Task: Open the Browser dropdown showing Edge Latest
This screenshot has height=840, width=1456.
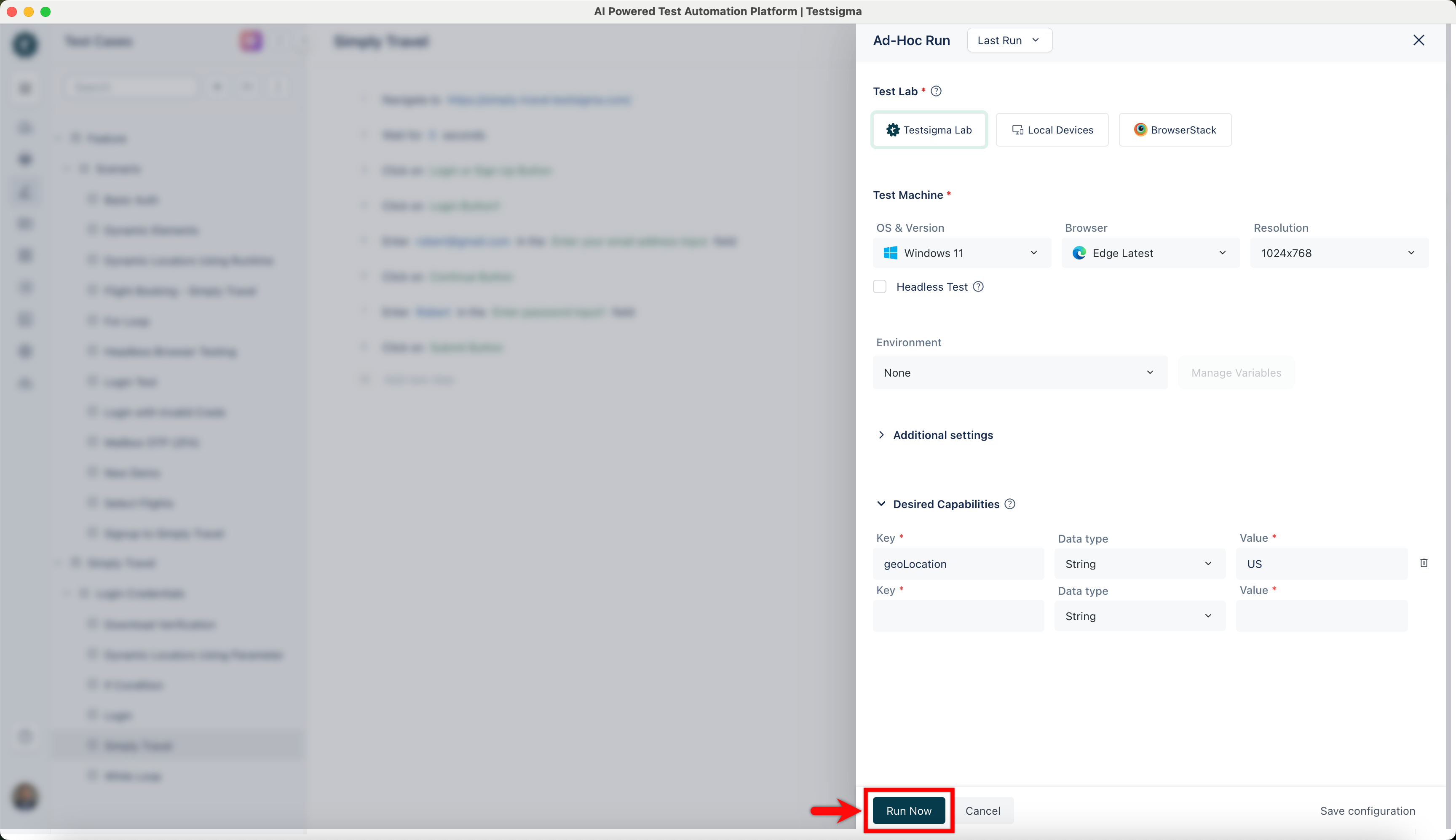Action: click(1150, 253)
